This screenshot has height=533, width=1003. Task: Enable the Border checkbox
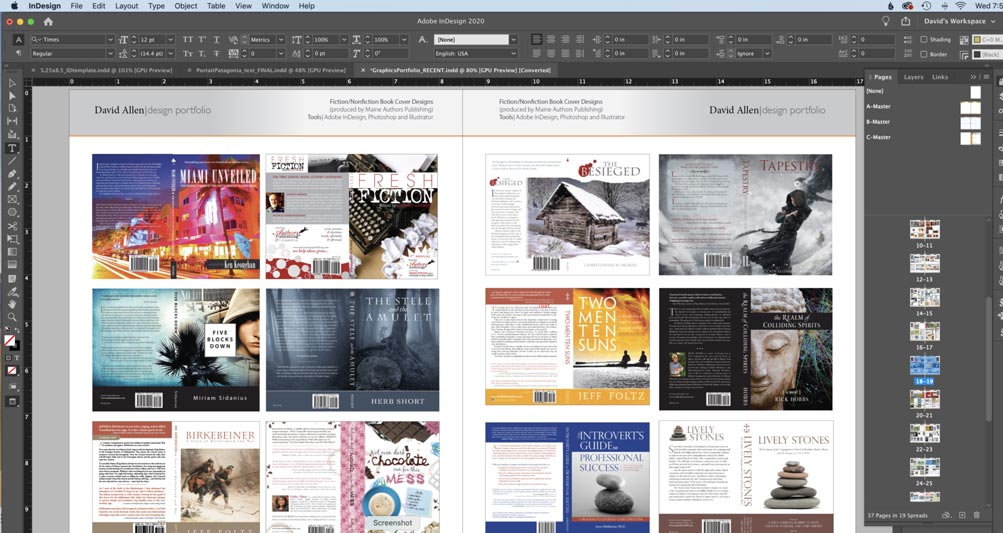click(x=924, y=54)
